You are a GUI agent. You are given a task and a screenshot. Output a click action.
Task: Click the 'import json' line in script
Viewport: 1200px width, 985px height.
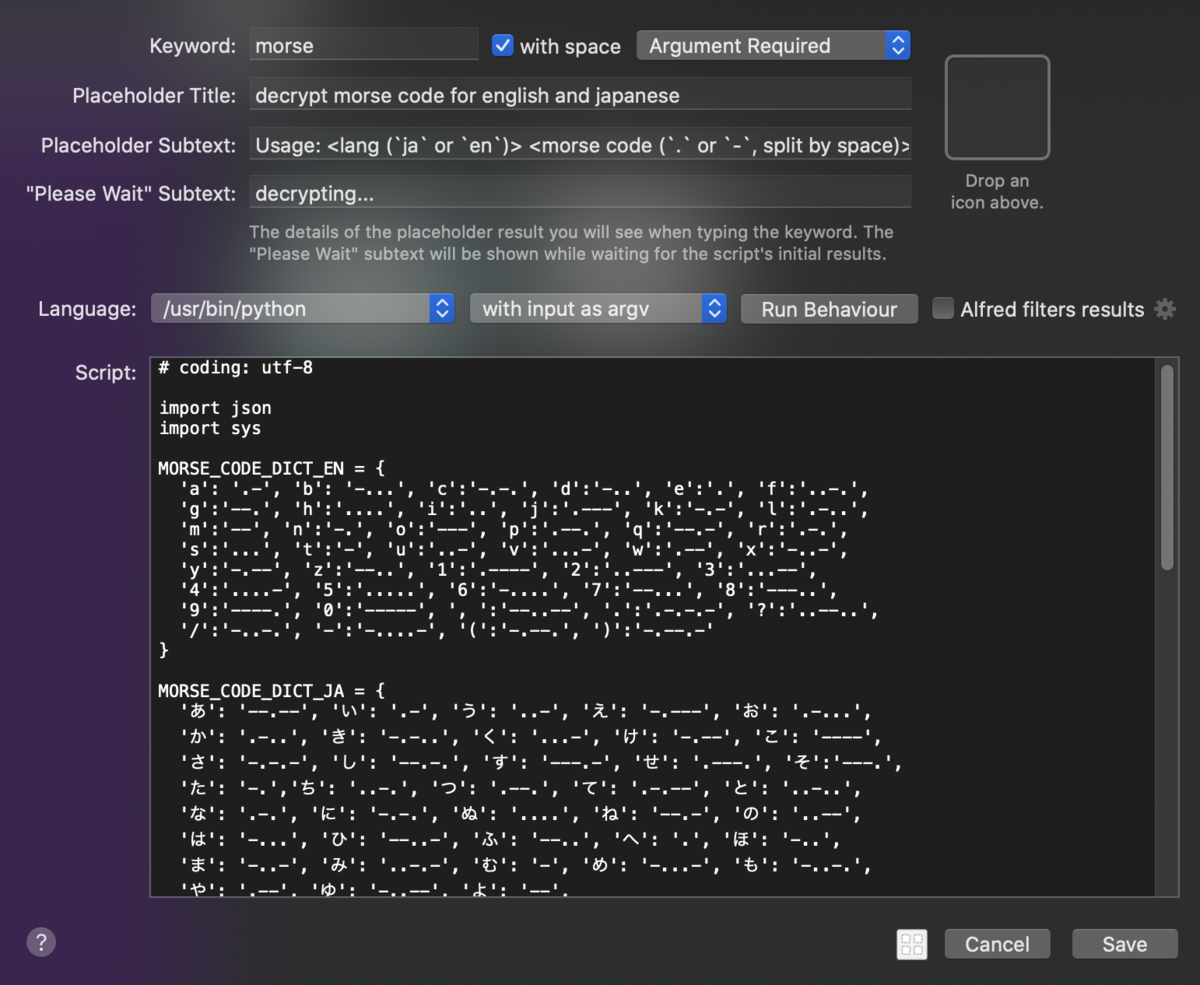point(215,408)
